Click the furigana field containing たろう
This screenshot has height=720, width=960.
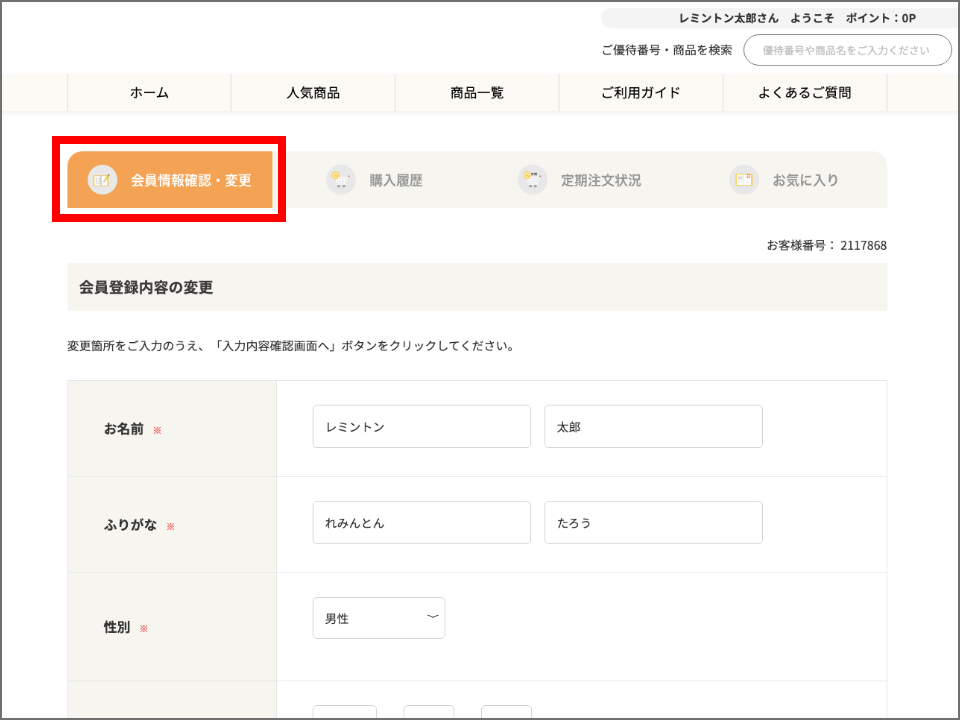[653, 523]
